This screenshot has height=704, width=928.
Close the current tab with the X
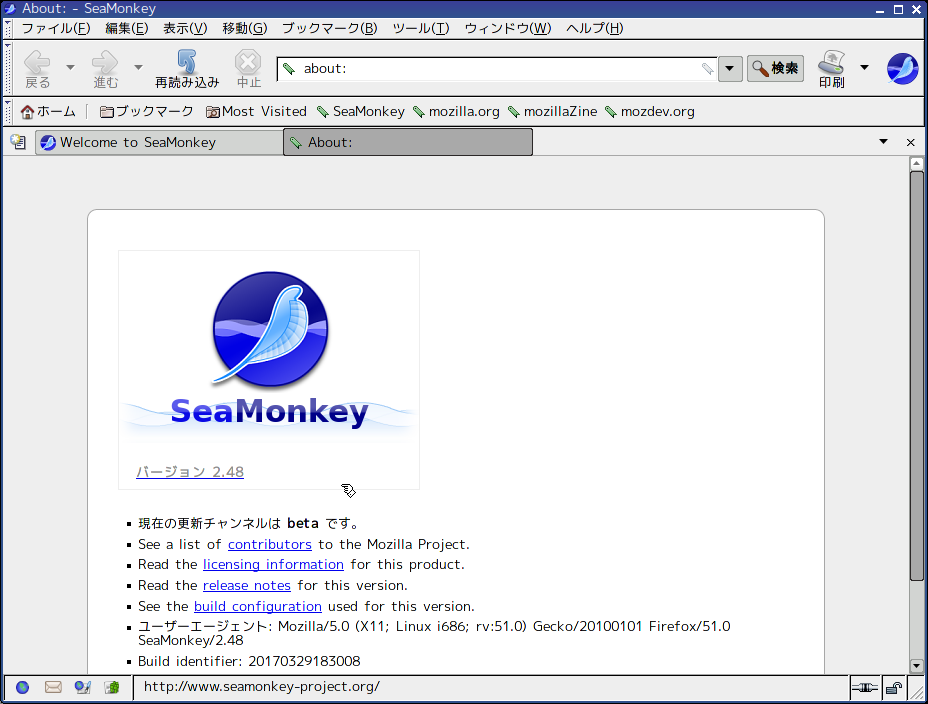(911, 142)
